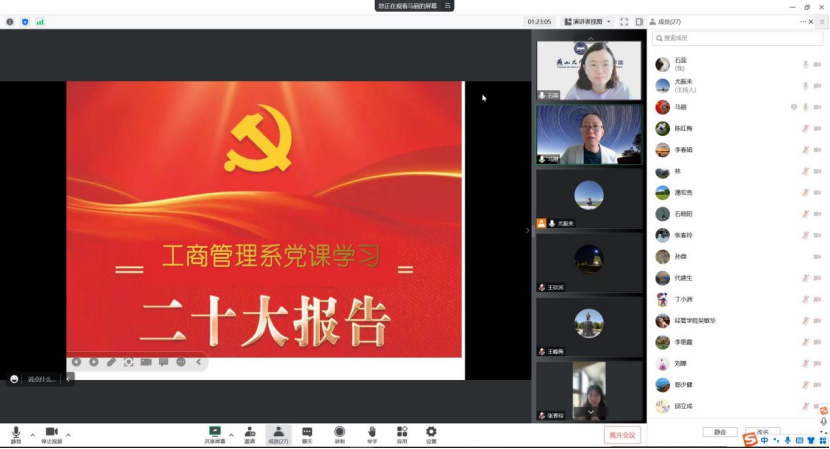Raise hand using the 举手 icon
830x449 pixels.
pyautogui.click(x=371, y=433)
